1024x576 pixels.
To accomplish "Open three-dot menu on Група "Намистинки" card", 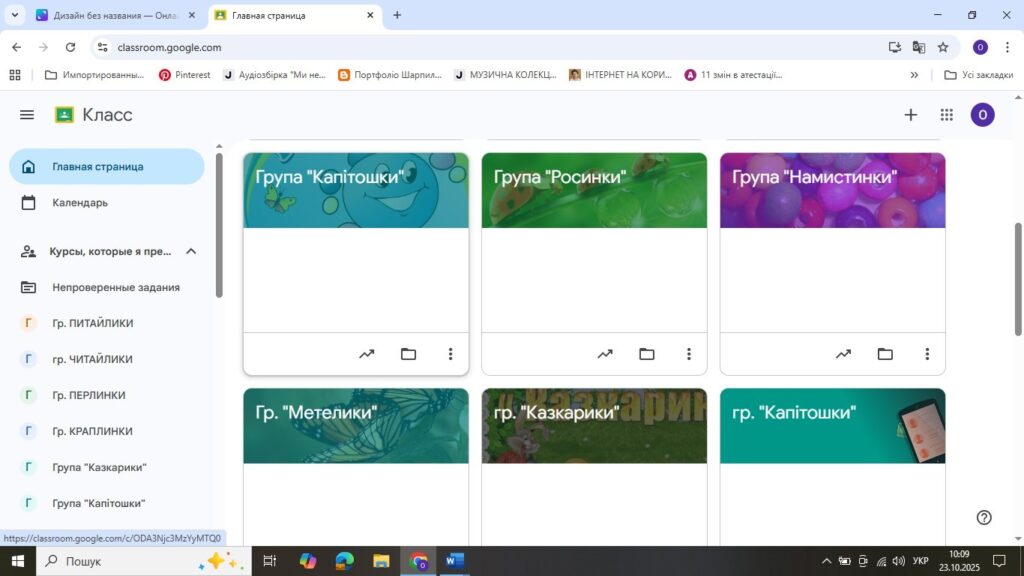I will [927, 354].
